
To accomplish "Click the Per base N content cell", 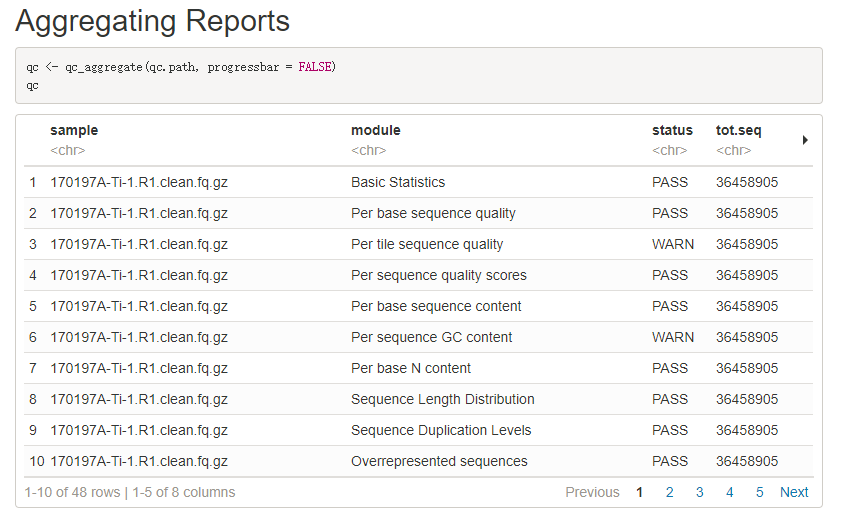I will (x=411, y=368).
